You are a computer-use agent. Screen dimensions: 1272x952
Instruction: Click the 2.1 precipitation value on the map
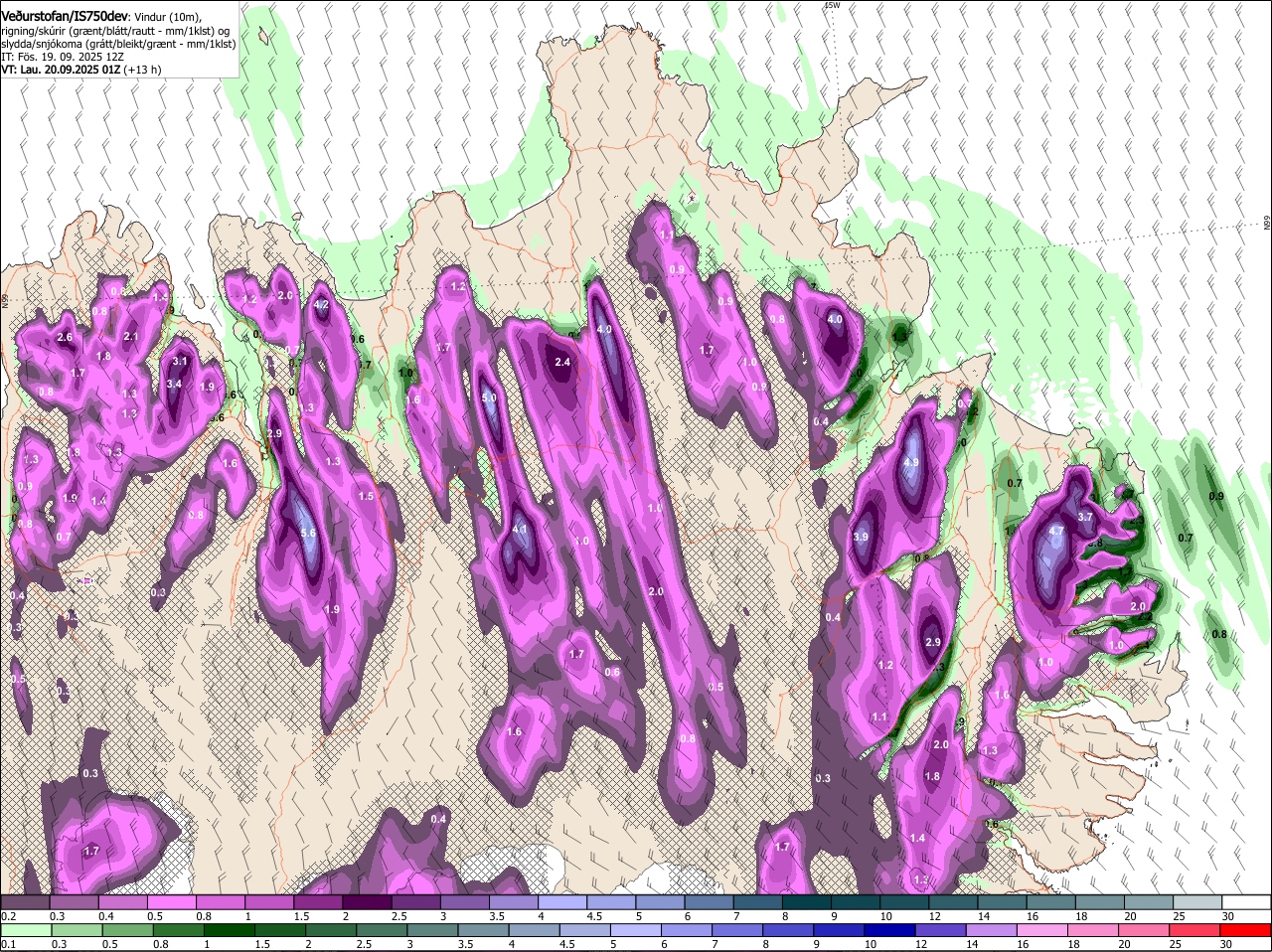click(131, 336)
